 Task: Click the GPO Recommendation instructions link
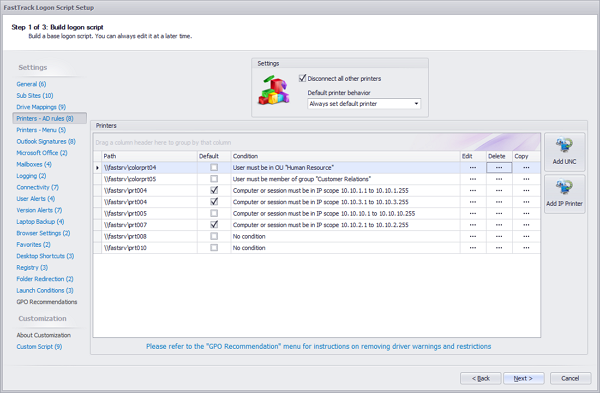click(318, 347)
